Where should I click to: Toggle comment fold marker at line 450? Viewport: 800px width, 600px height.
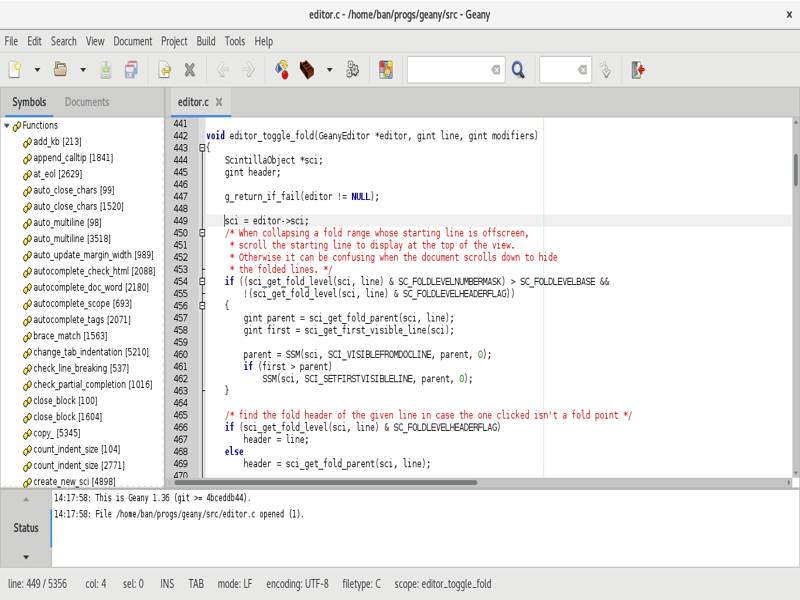(203, 233)
